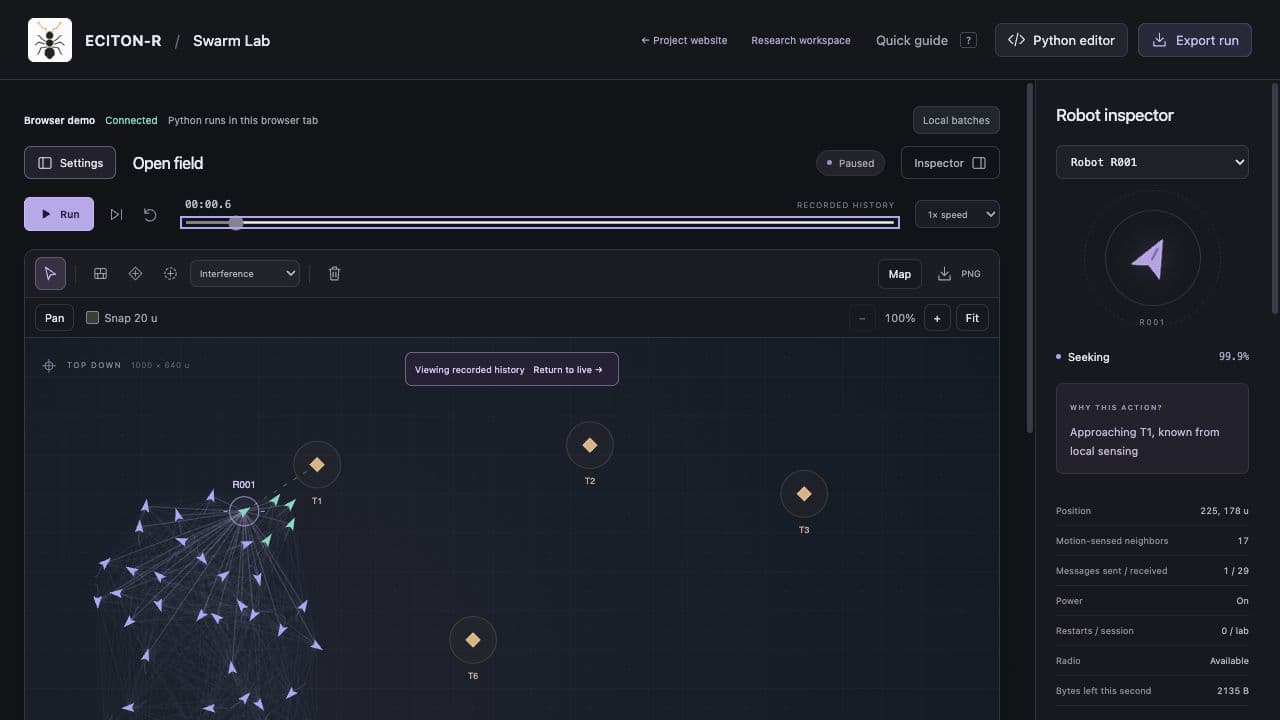Click the recorded history timeline handle
Viewport: 1280px width, 720px height.
coord(236,223)
